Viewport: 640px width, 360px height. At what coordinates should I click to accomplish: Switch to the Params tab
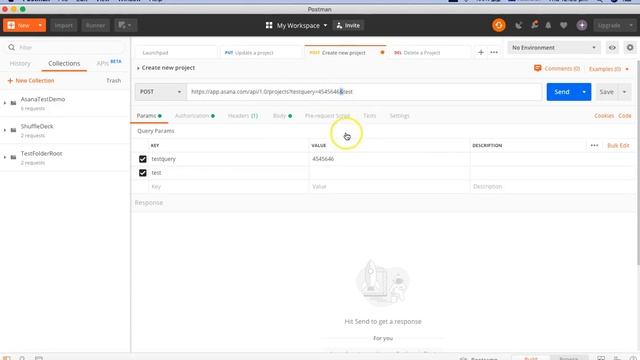tap(149, 116)
